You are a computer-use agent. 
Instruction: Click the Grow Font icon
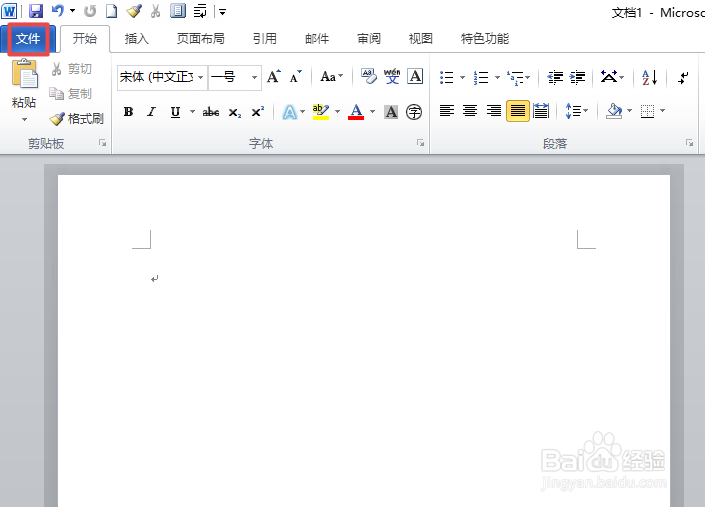pos(273,77)
